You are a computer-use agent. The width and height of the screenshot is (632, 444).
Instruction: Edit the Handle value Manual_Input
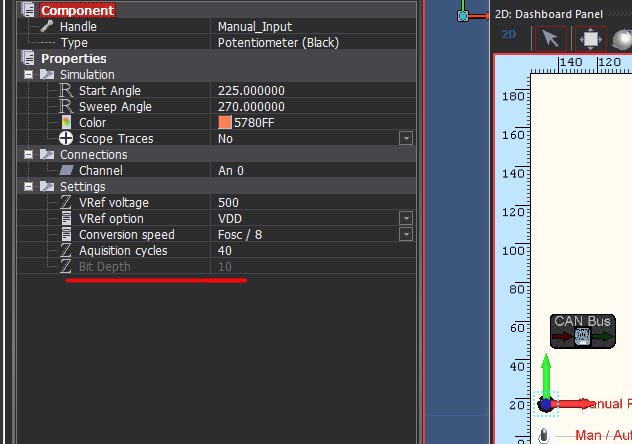click(255, 27)
